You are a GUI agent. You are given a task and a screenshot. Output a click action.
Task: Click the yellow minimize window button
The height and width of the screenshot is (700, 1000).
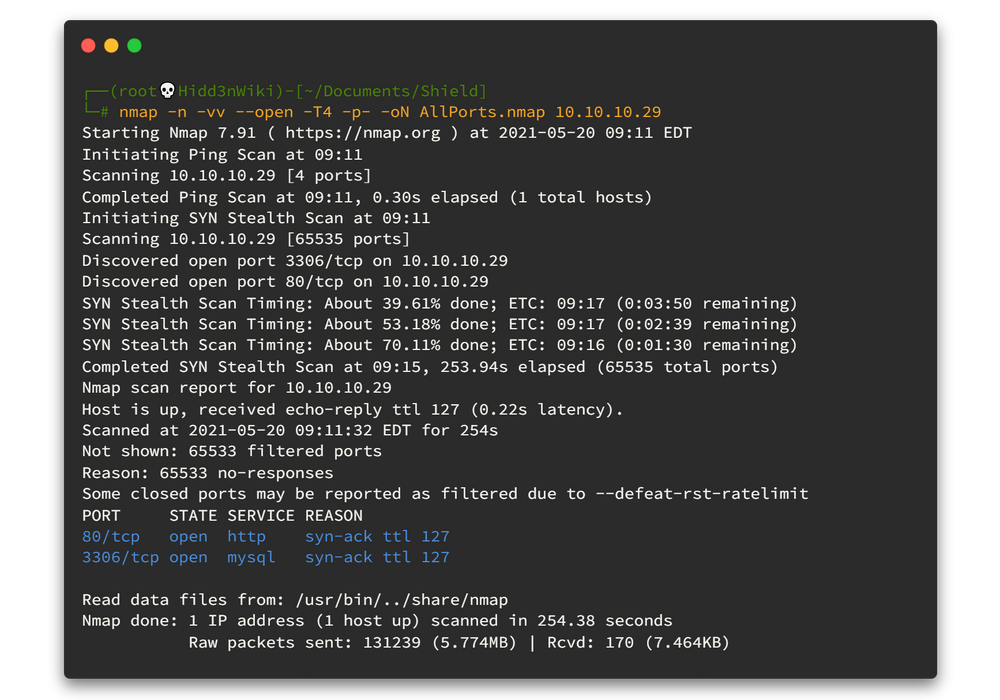[111, 46]
